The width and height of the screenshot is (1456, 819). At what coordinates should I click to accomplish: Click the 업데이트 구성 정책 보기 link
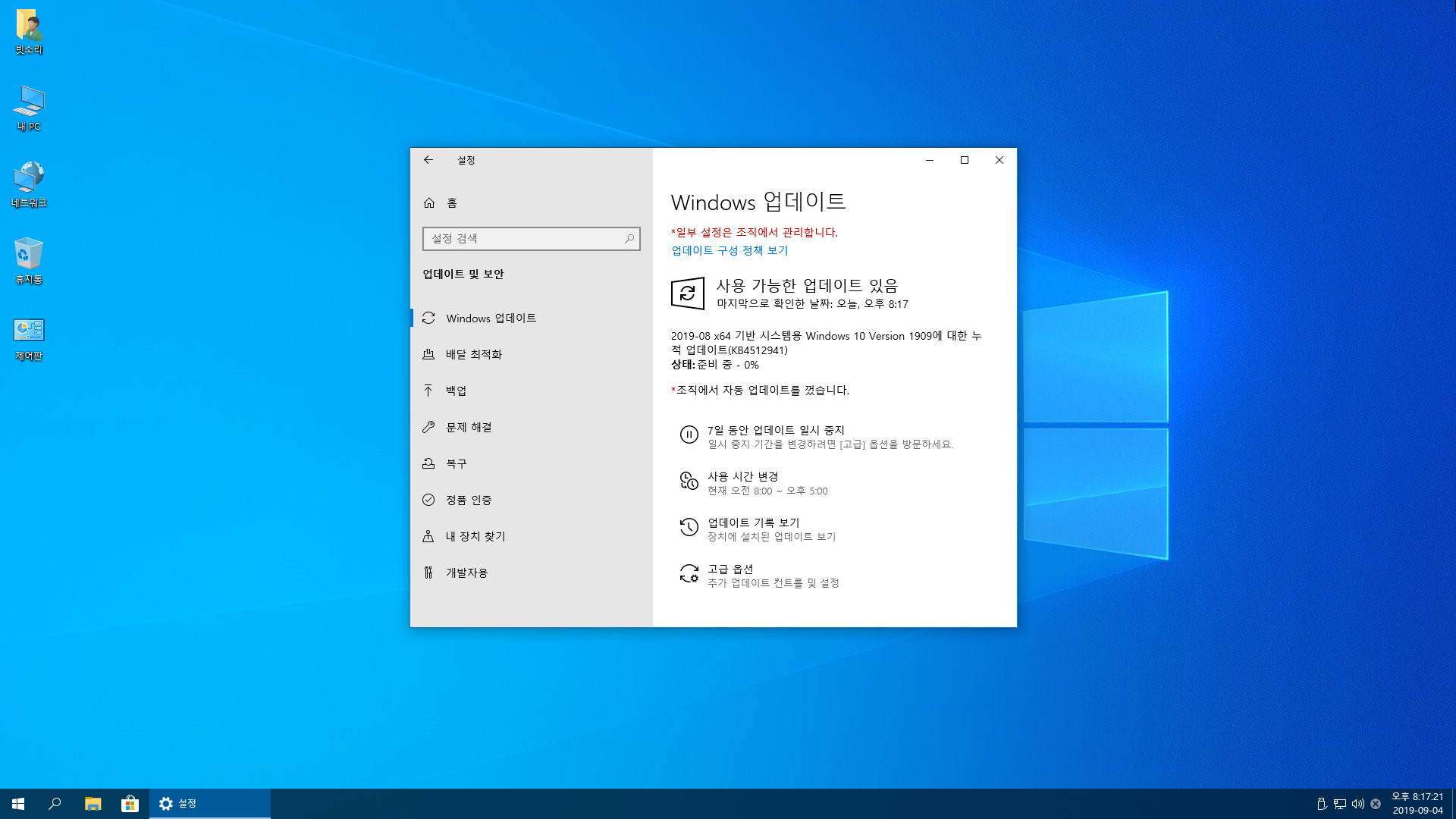pos(730,250)
